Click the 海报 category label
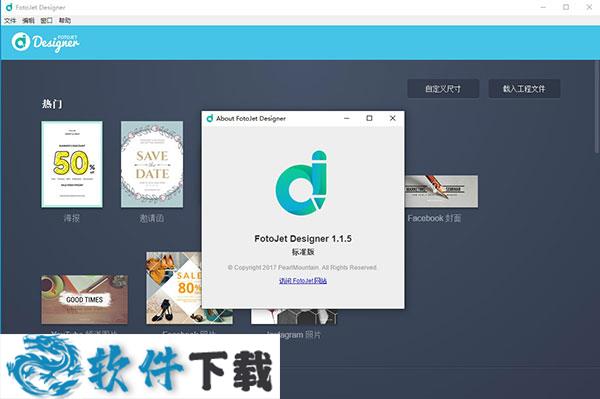Viewport: 600px width, 399px height. pos(72,218)
